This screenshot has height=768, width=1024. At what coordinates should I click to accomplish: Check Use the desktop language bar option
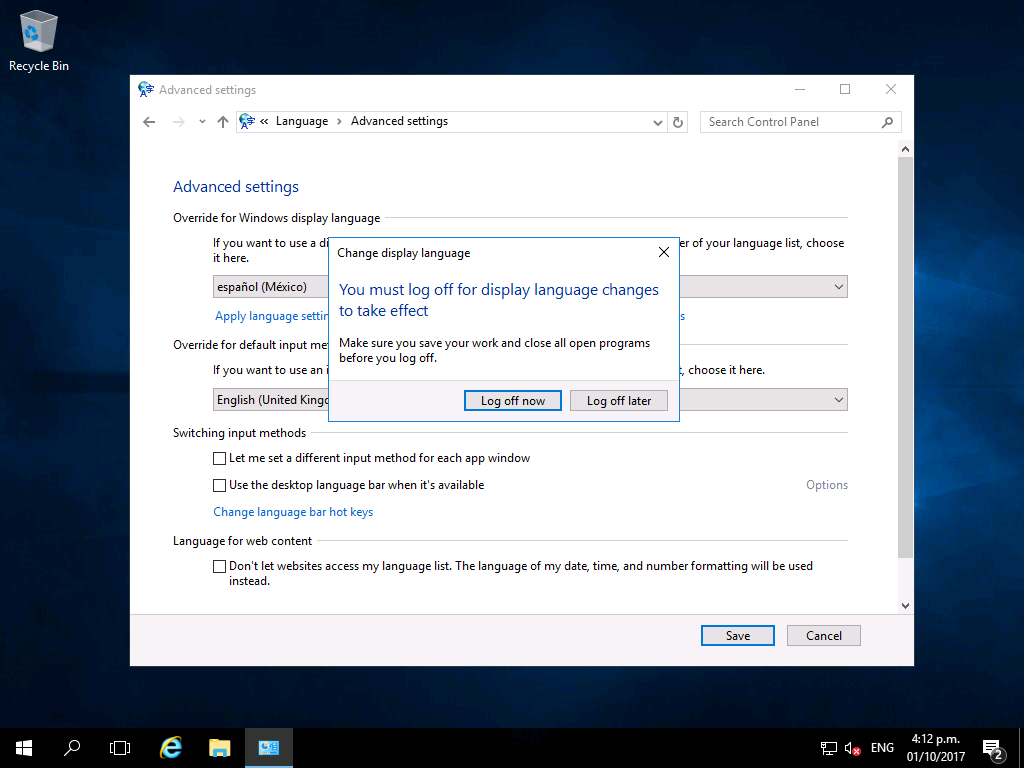[x=219, y=485]
